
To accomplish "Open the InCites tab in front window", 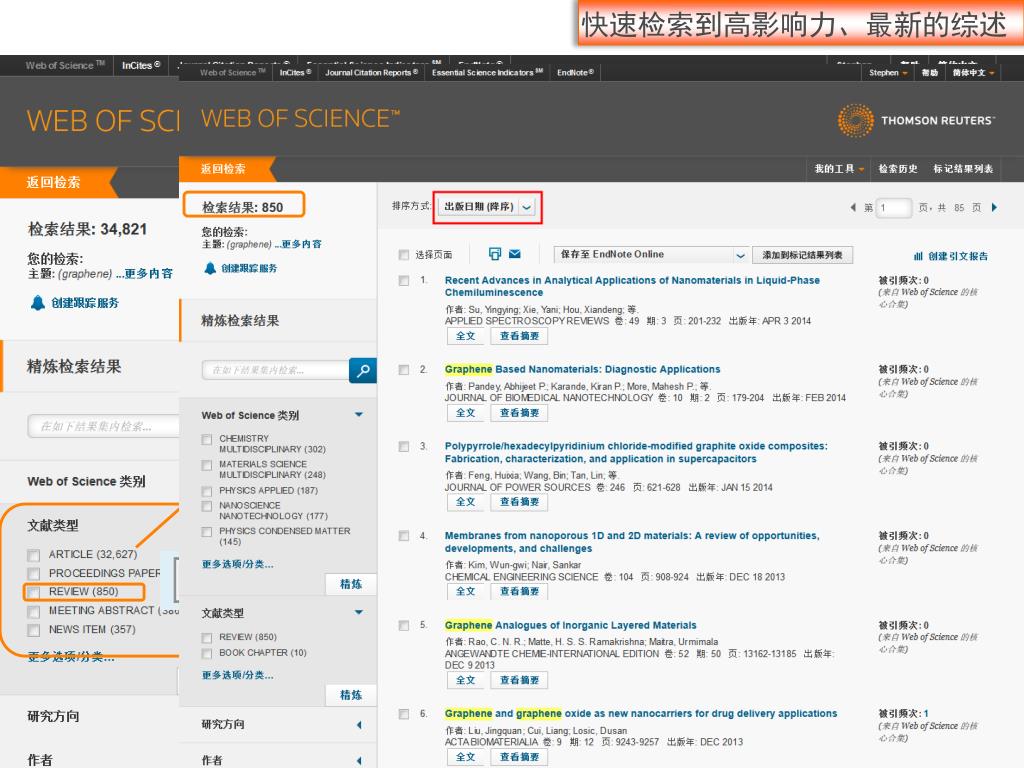I will (x=295, y=72).
